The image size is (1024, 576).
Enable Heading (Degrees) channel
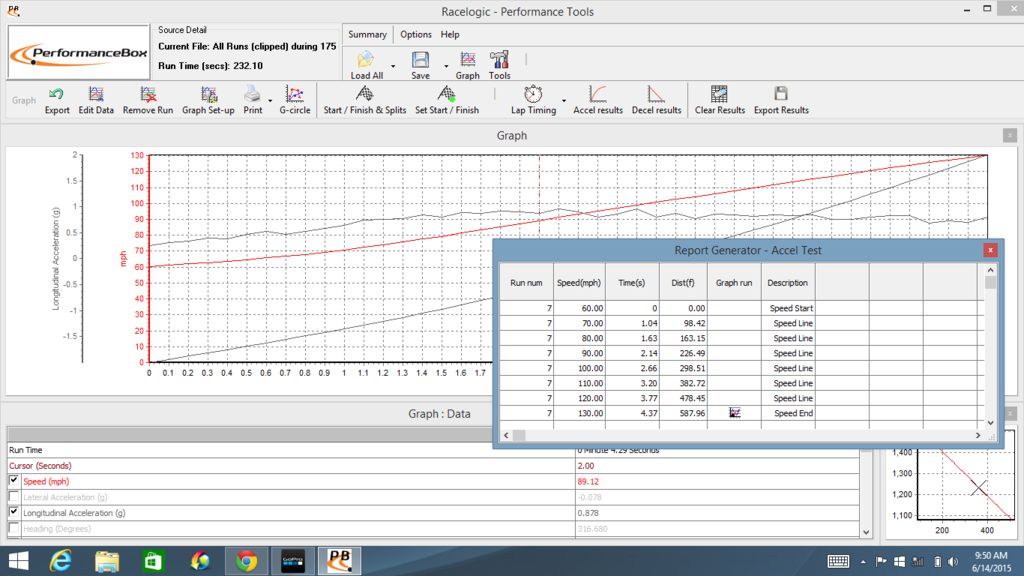pos(14,528)
